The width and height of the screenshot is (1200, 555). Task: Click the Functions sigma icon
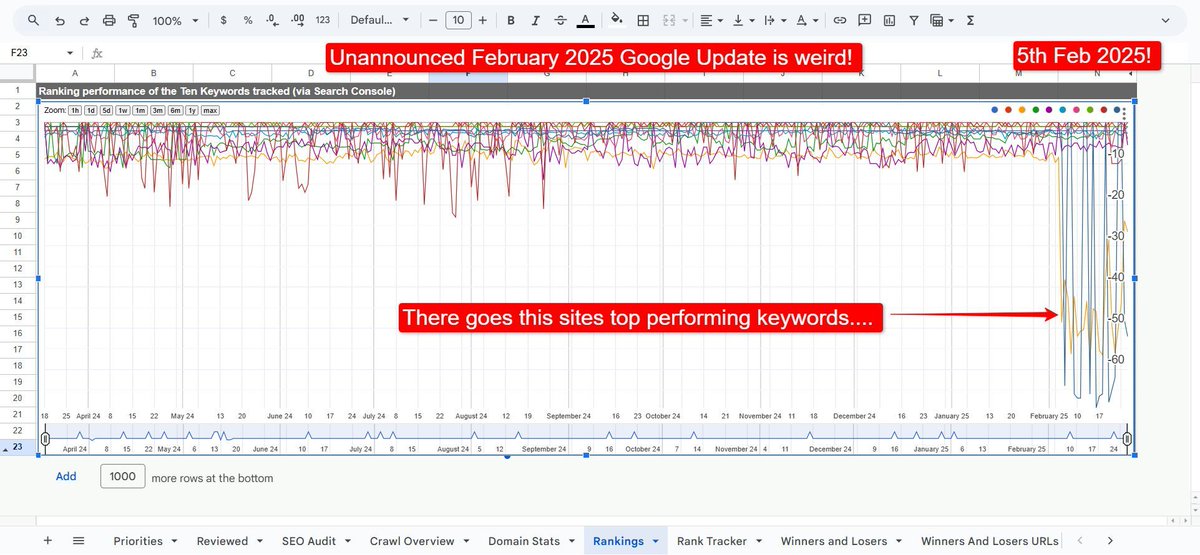pyautogui.click(x=970, y=20)
